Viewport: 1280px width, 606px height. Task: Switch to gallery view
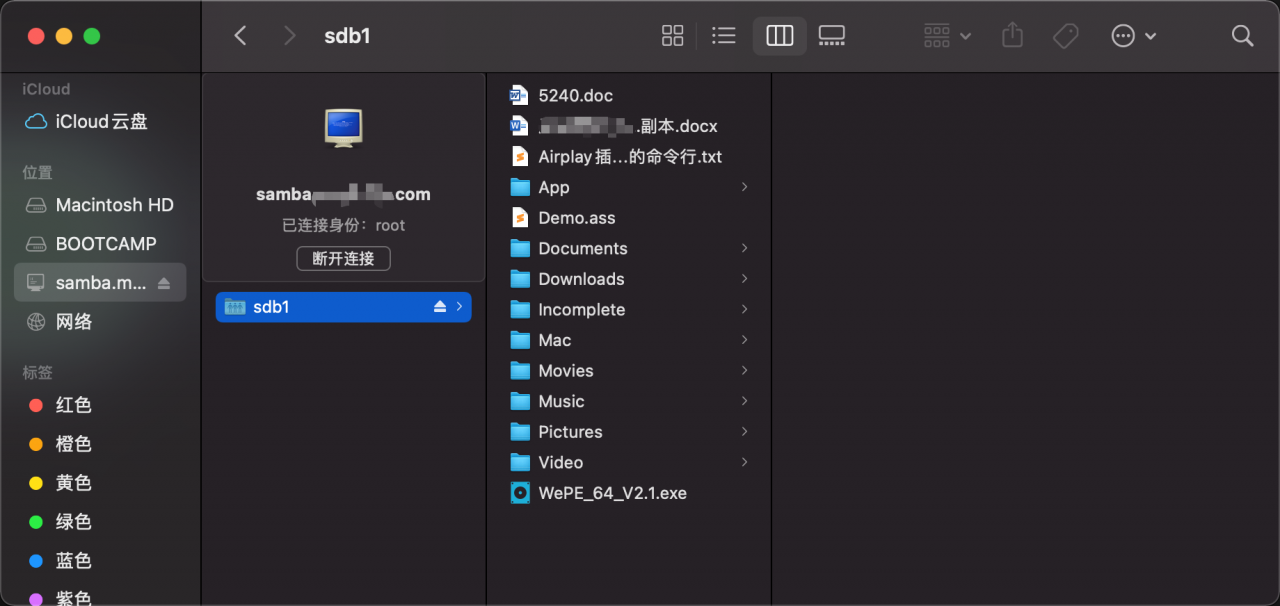831,36
